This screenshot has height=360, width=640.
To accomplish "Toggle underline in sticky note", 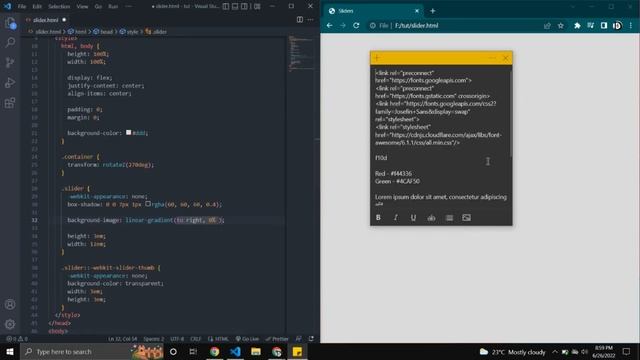I will 413,218.
